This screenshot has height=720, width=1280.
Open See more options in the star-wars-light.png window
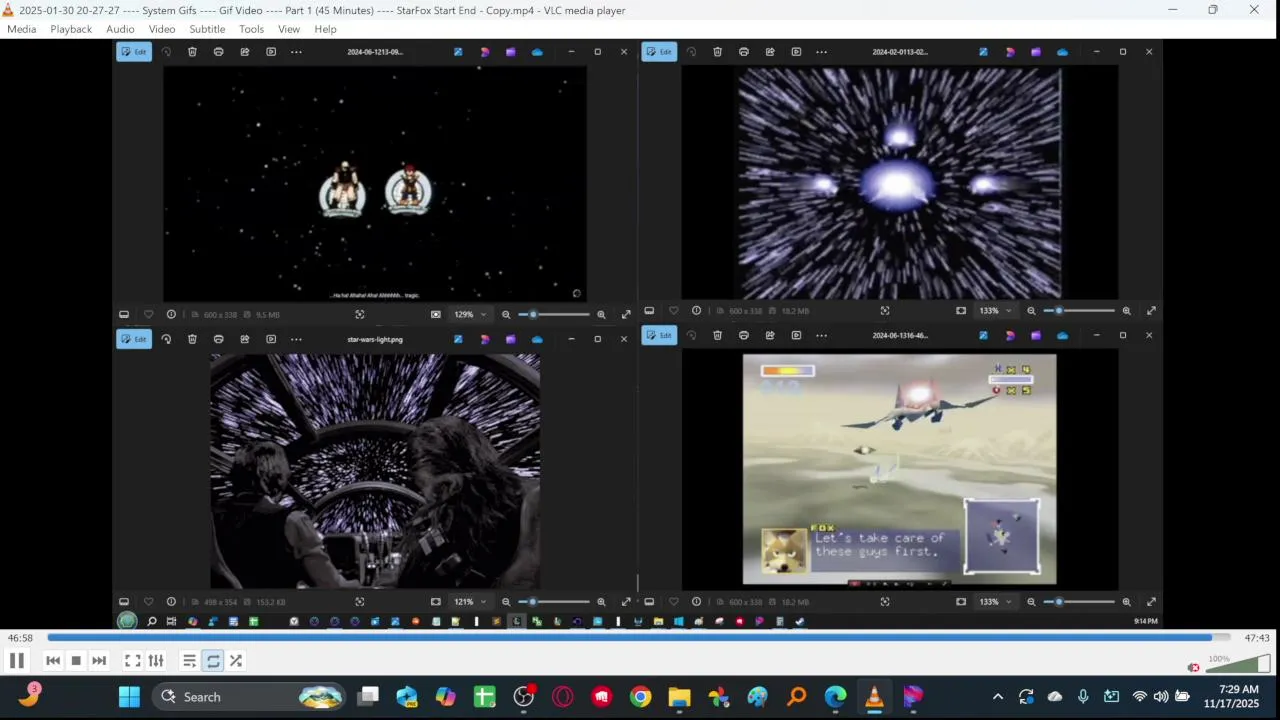tap(296, 339)
